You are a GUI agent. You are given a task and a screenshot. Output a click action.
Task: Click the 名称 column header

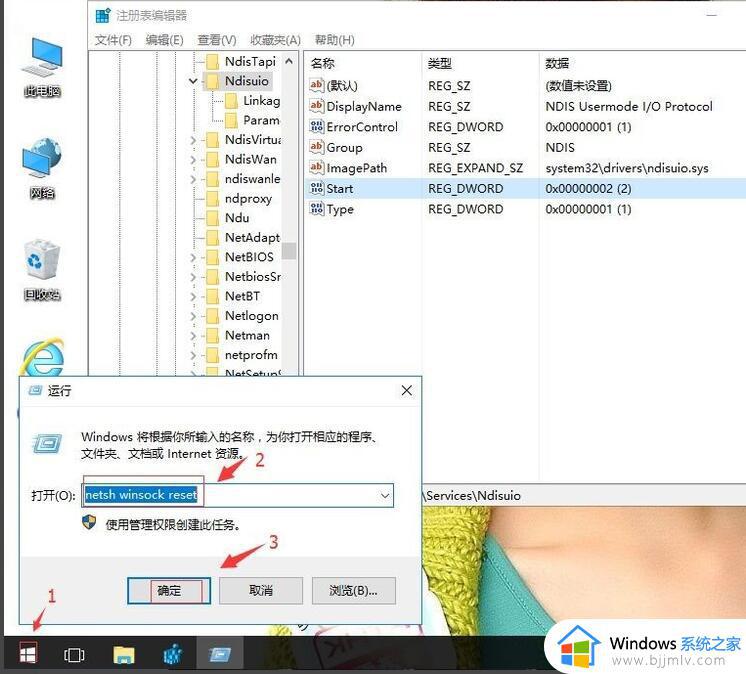pyautogui.click(x=323, y=63)
